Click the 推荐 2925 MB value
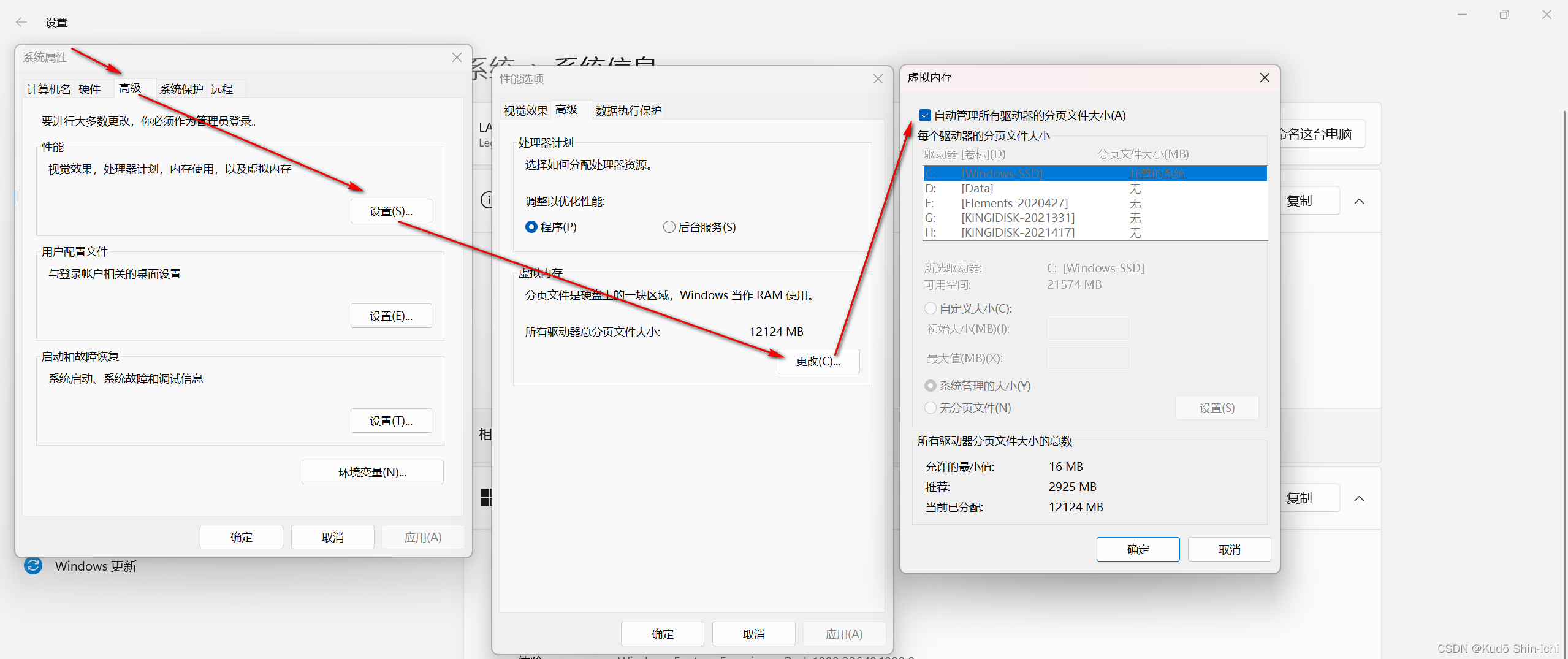Viewport: 1568px width, 659px height. 1072,487
